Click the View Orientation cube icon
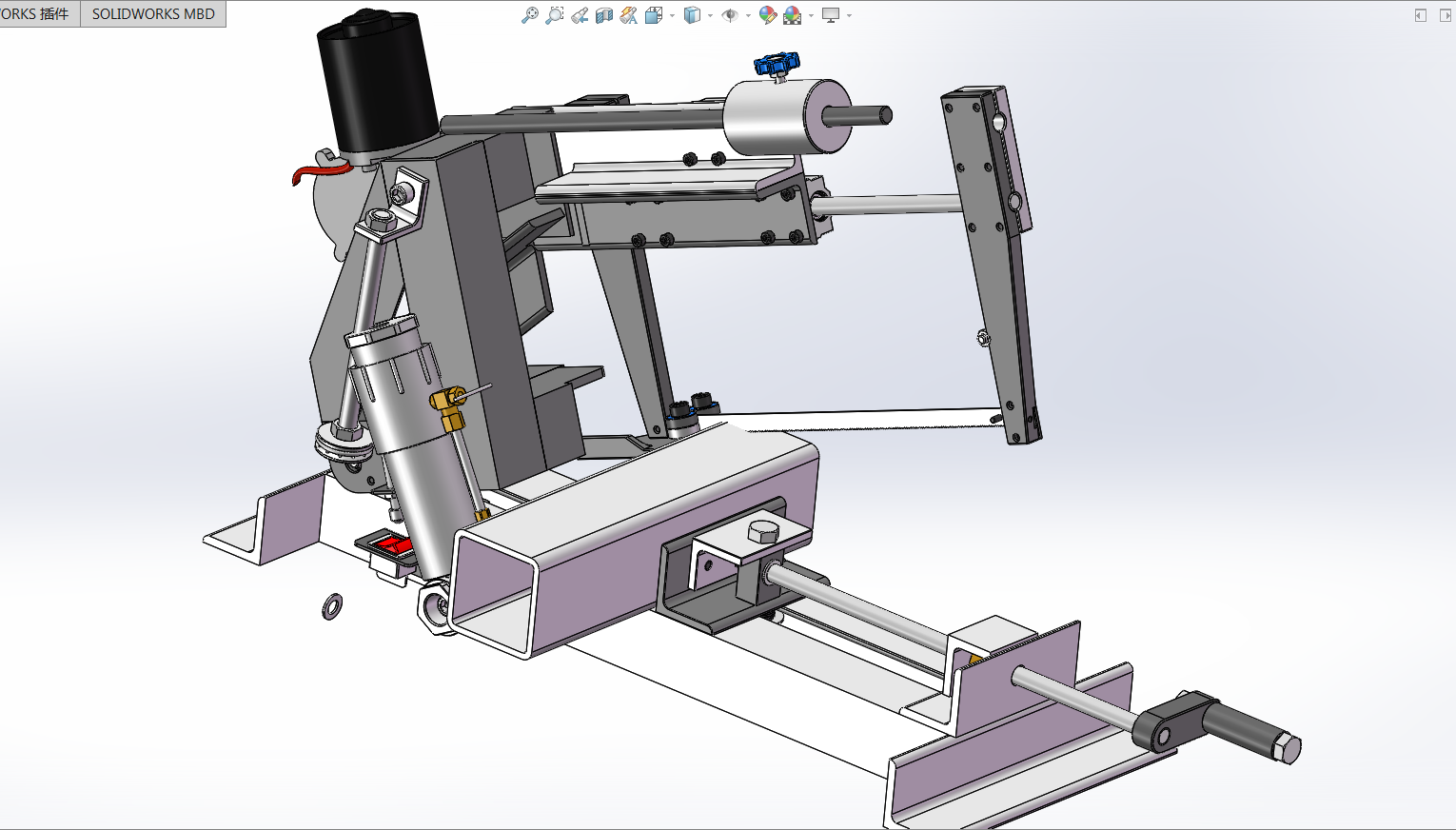 point(654,15)
